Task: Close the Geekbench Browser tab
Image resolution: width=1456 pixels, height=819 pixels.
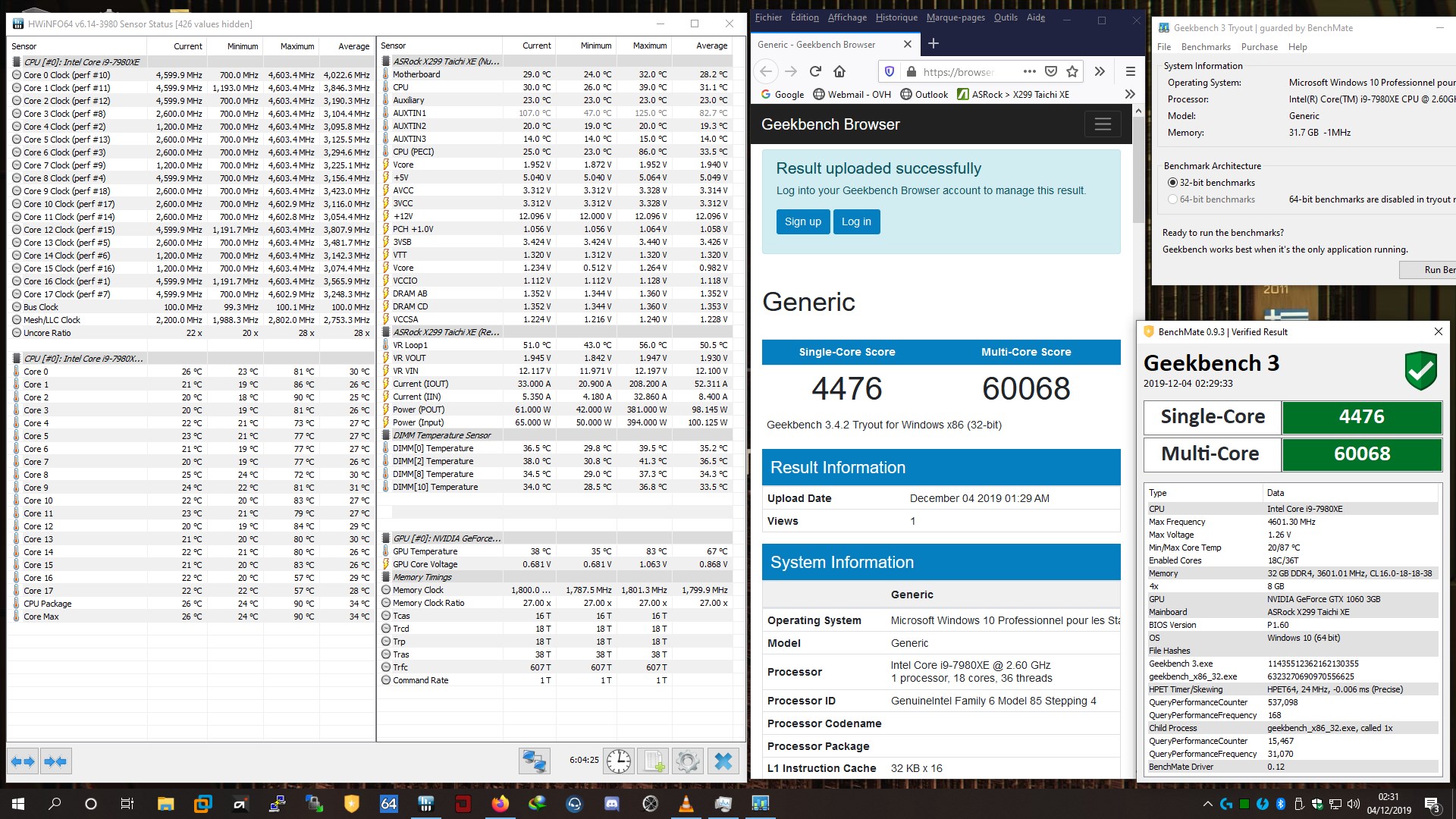Action: pos(907,45)
